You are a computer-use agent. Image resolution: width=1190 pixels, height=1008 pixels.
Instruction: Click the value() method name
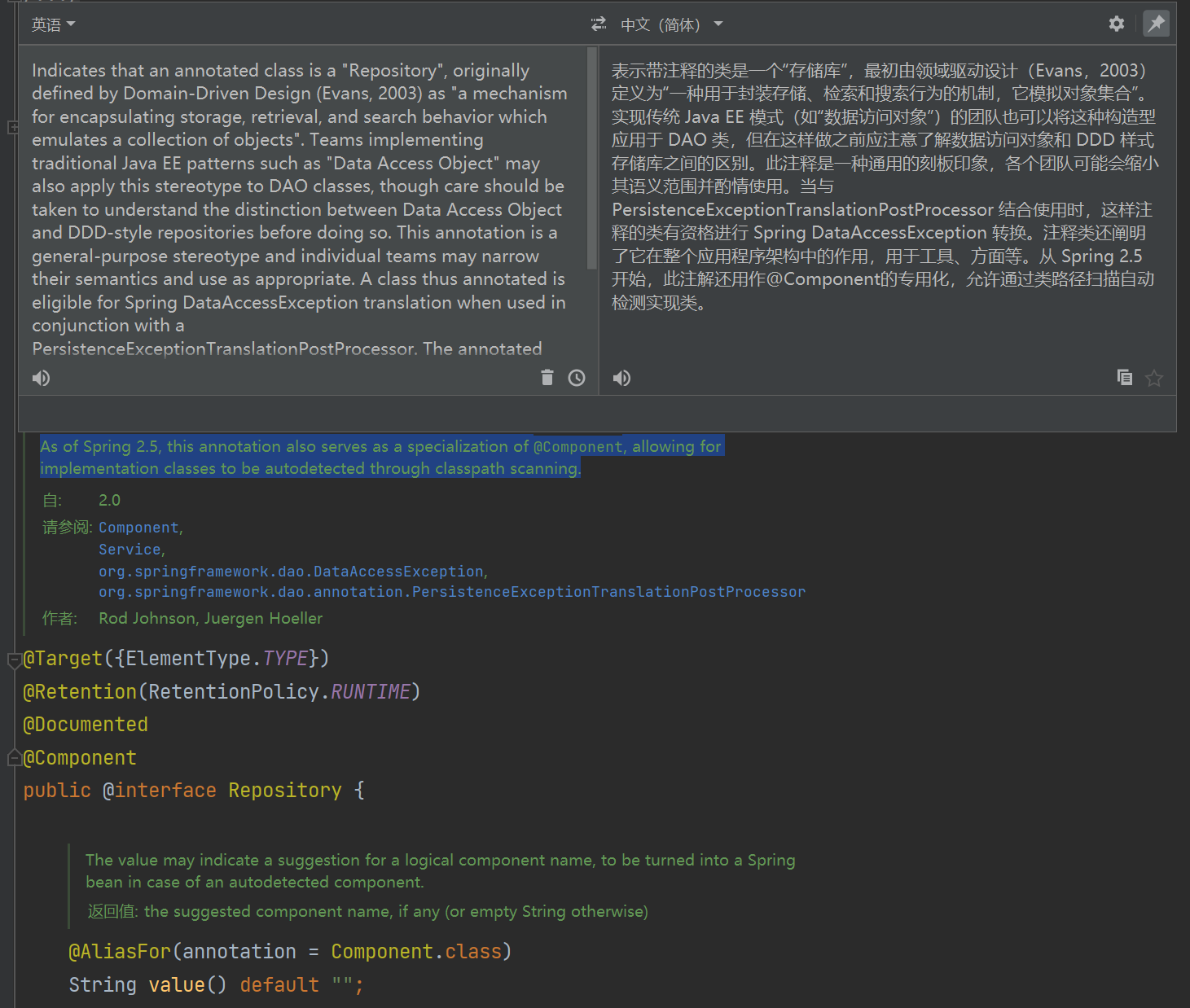click(176, 985)
